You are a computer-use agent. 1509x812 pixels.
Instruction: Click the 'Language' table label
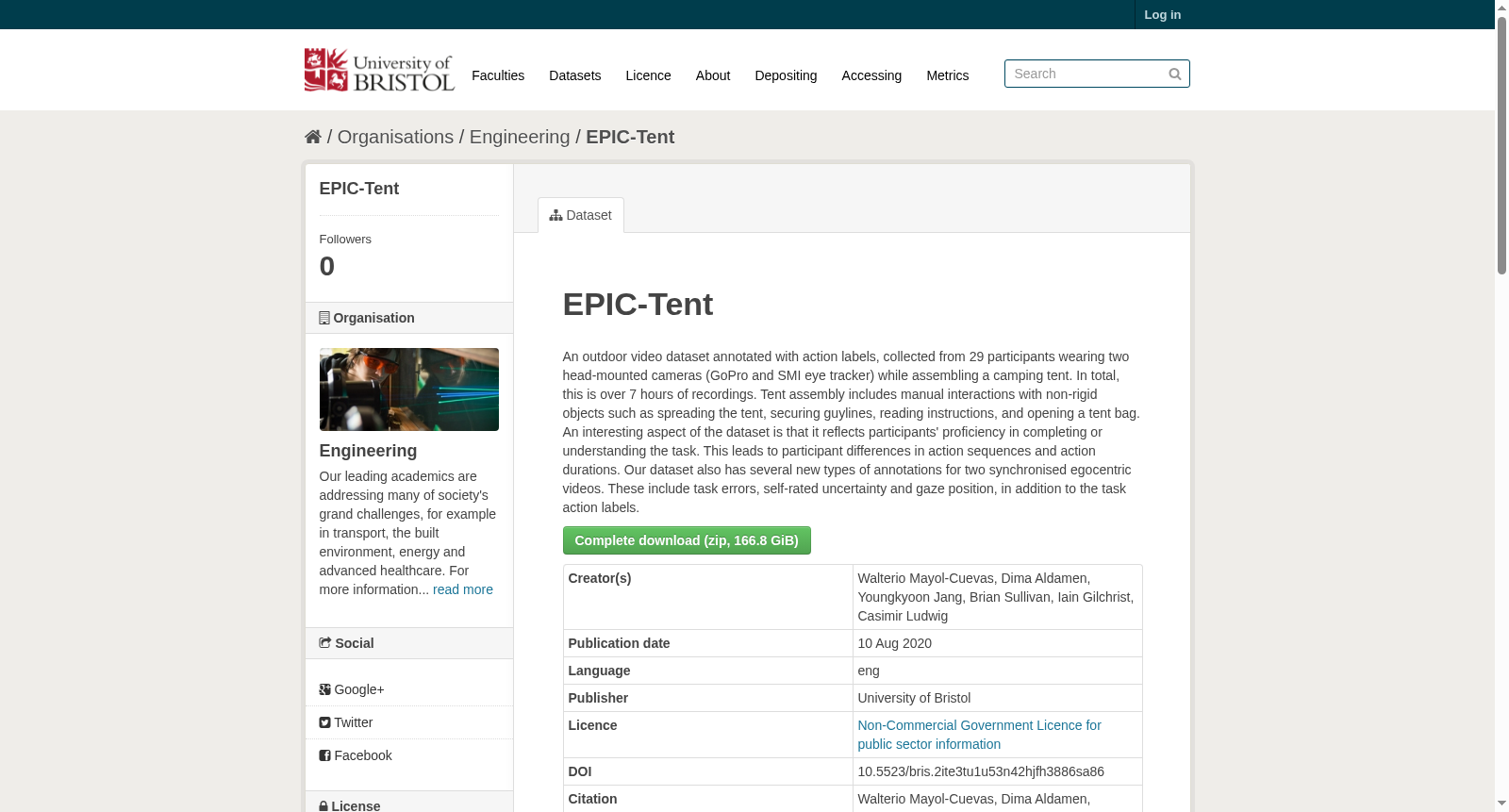coord(599,671)
